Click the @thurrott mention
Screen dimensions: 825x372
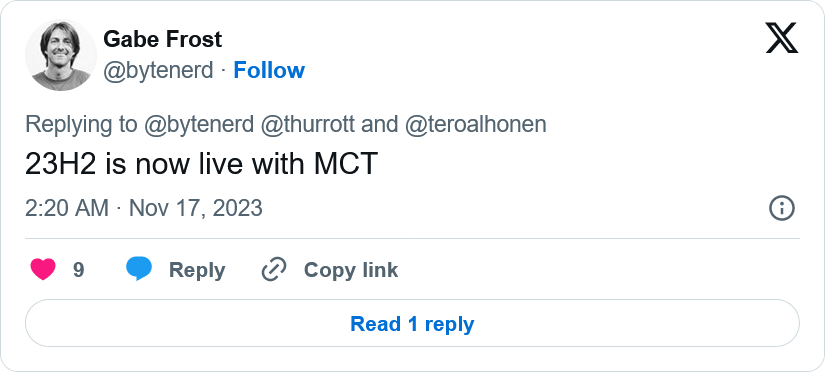(x=310, y=125)
